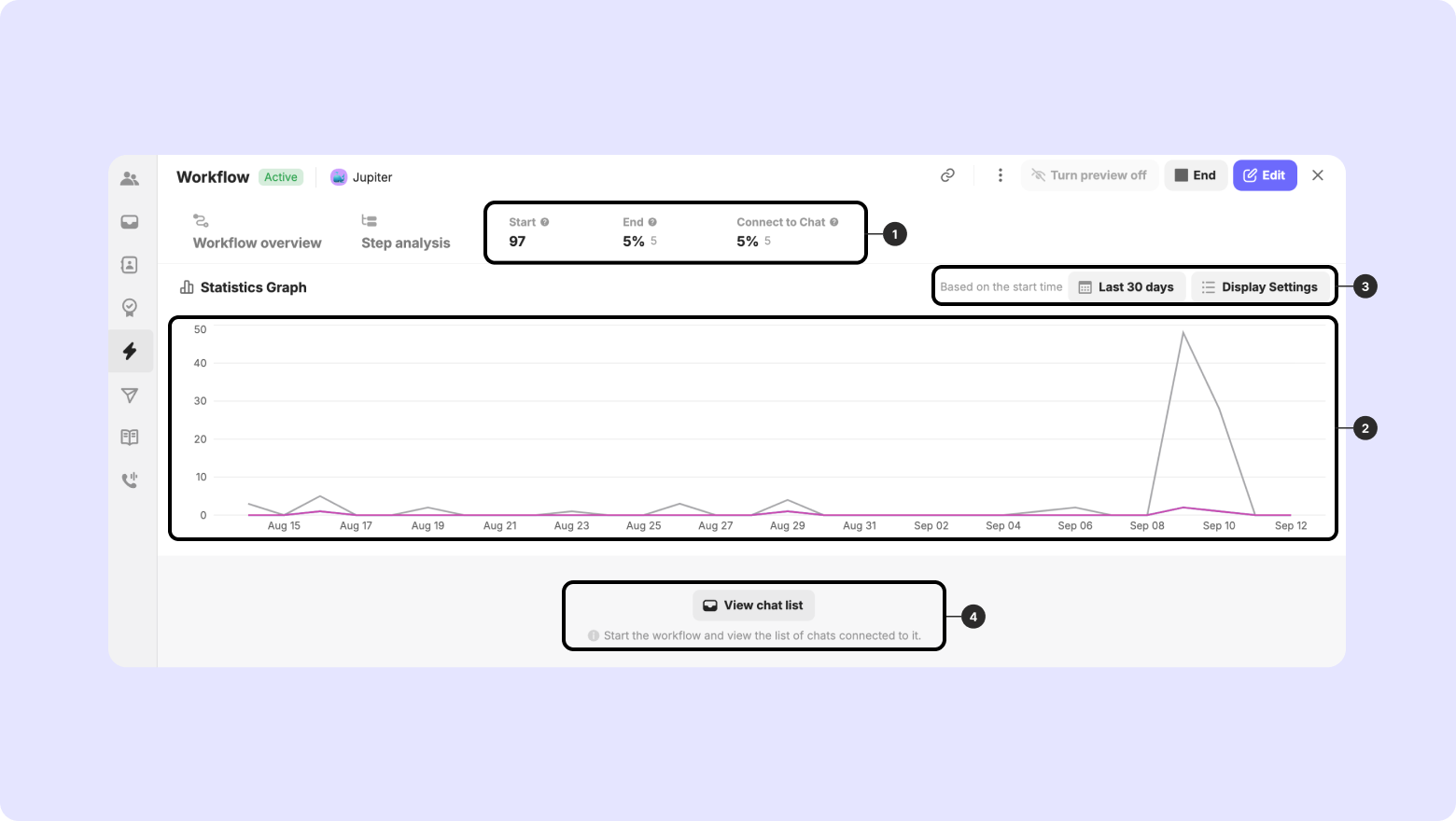Click the purple Edit button
This screenshot has height=821, width=1456.
click(x=1265, y=175)
